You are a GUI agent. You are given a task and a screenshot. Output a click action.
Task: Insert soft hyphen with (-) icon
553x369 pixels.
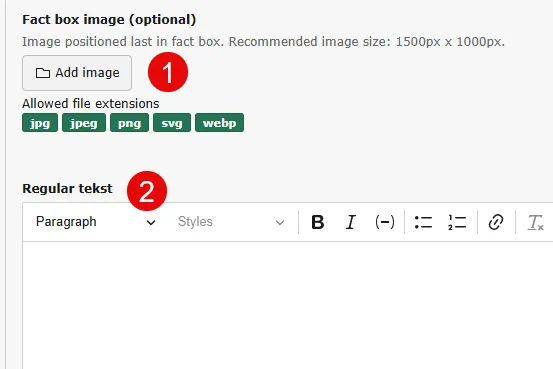[384, 222]
